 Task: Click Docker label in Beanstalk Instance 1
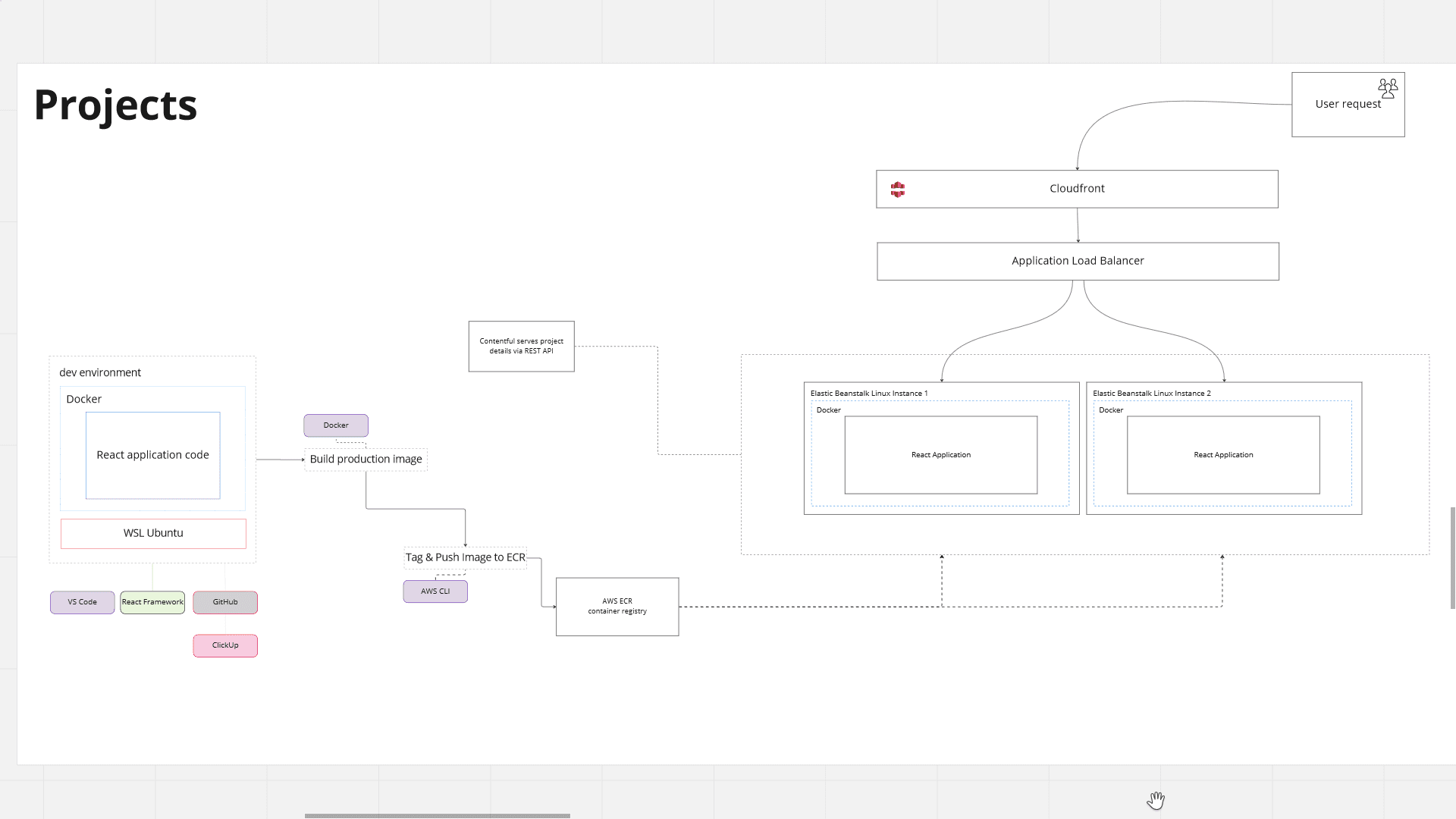(828, 410)
